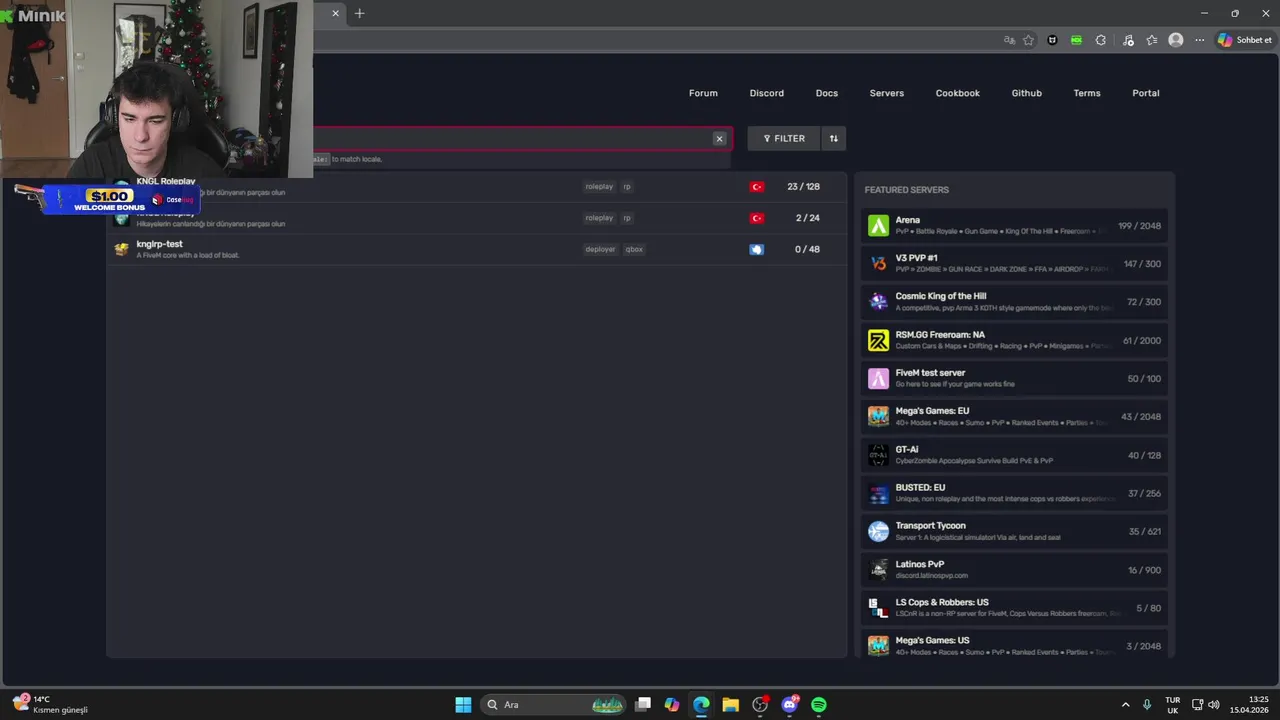Image resolution: width=1280 pixels, height=720 pixels.
Task: Clear the server search field with the X
Action: click(x=719, y=139)
